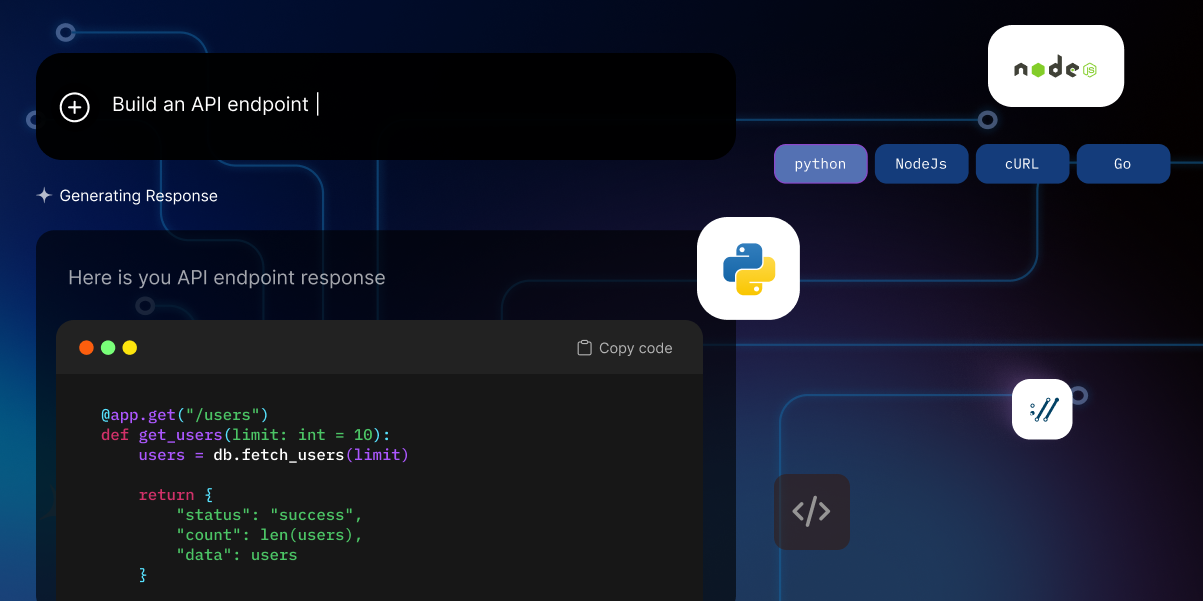Click the sparkle icon beside Generating Response

tap(44, 196)
